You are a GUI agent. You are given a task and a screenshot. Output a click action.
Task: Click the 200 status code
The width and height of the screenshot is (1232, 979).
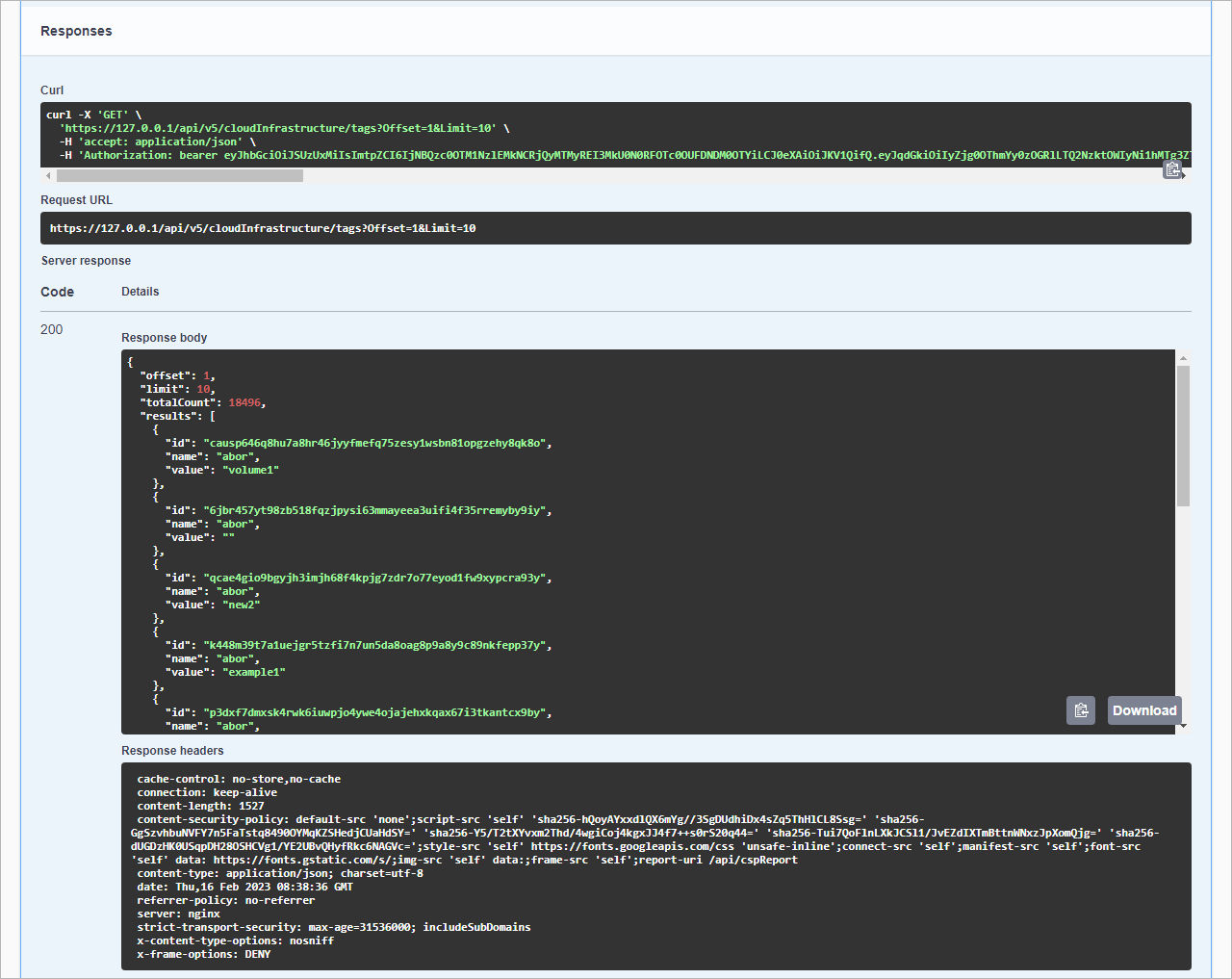[52, 329]
